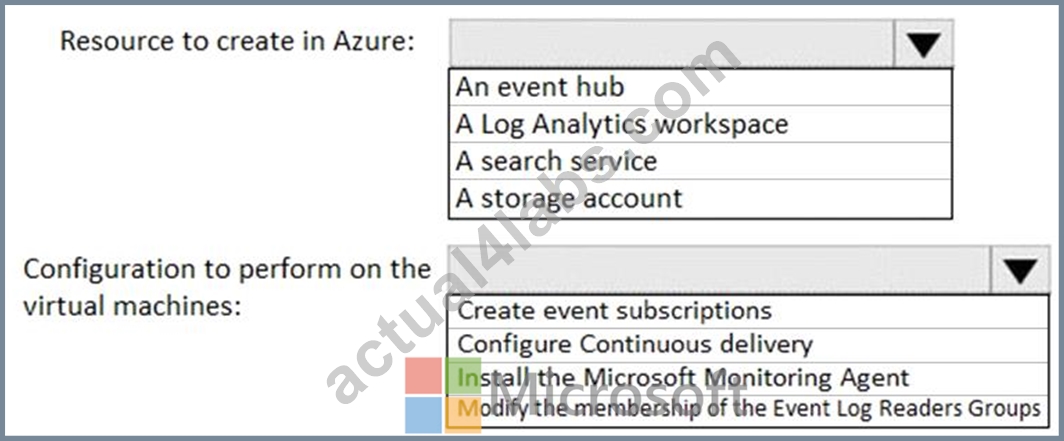
Task: Choose A Log Analytics workspace option
Action: pos(700,124)
